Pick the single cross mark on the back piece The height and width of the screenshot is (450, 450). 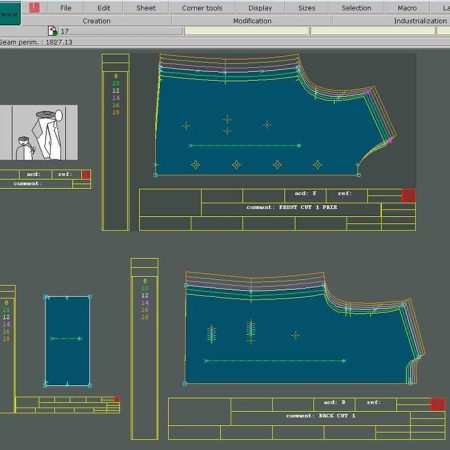(x=295, y=335)
